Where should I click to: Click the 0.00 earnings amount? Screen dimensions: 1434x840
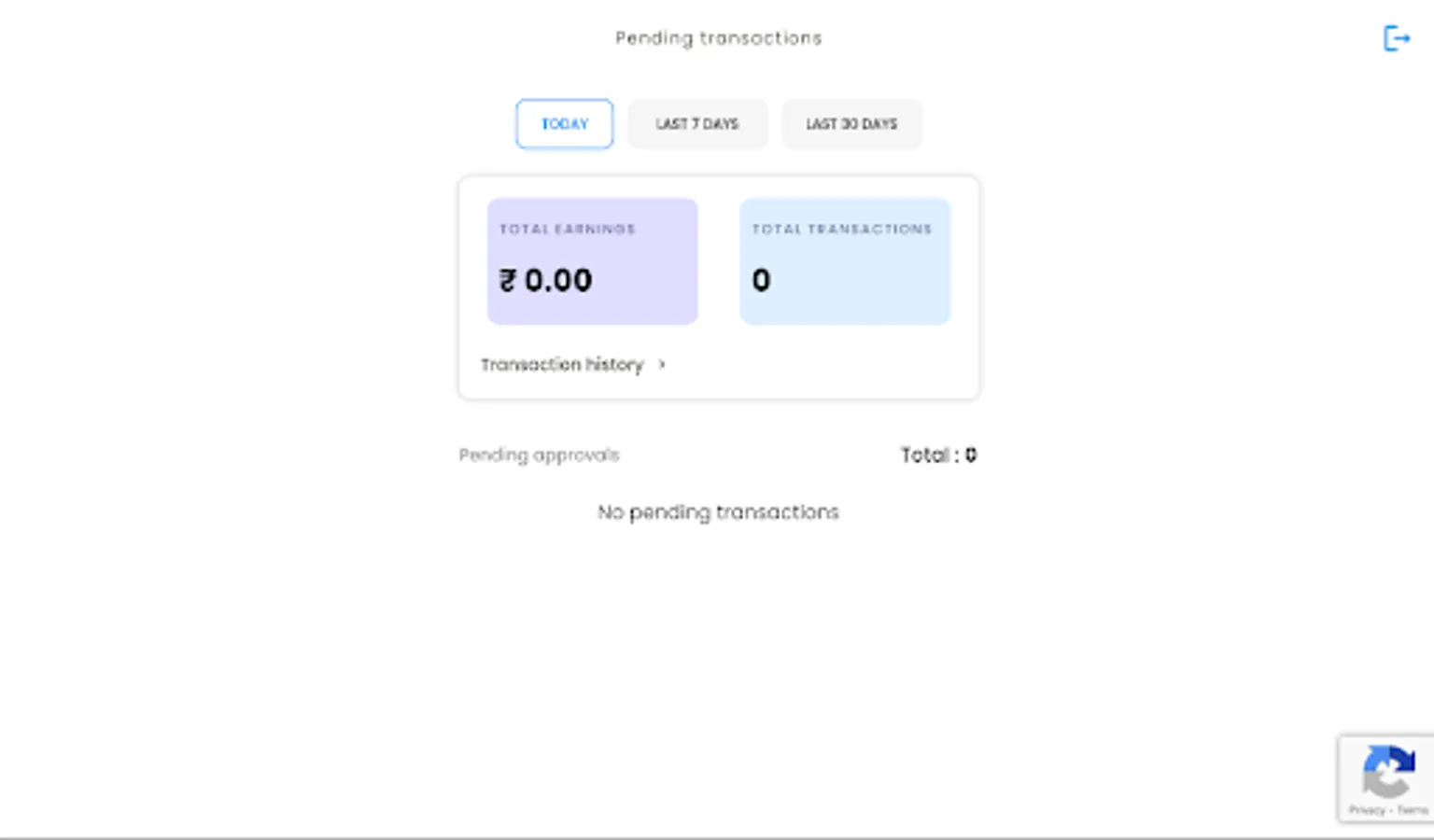click(558, 280)
